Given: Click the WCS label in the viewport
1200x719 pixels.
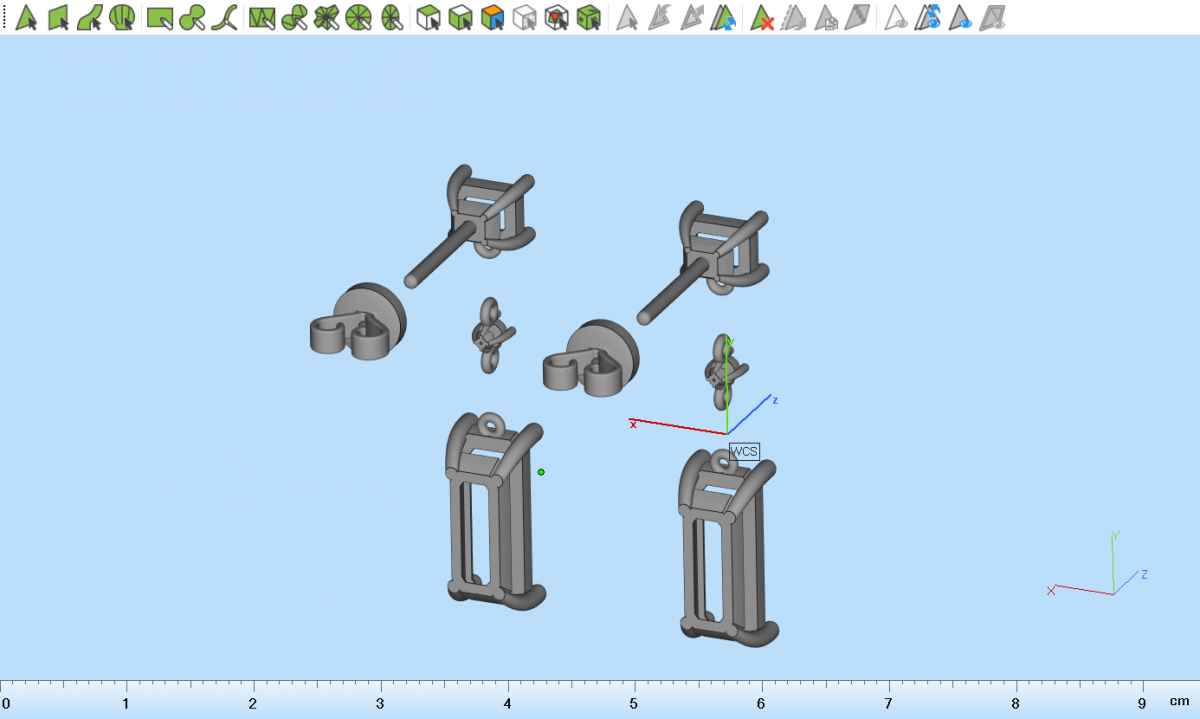Looking at the screenshot, I should tap(744, 452).
